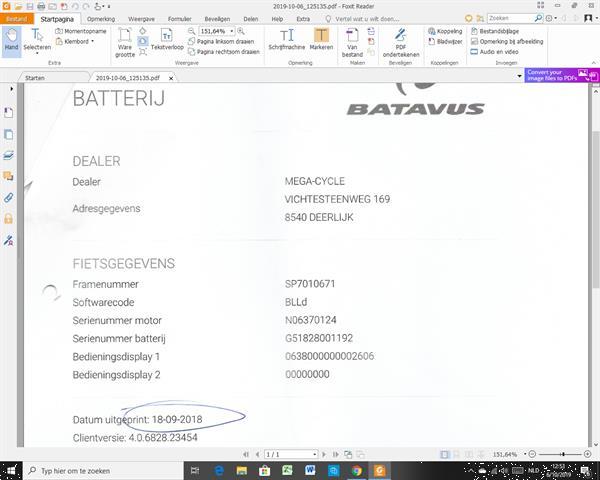
Task: Expand the left navigation panel arrow
Action: tap(11, 89)
